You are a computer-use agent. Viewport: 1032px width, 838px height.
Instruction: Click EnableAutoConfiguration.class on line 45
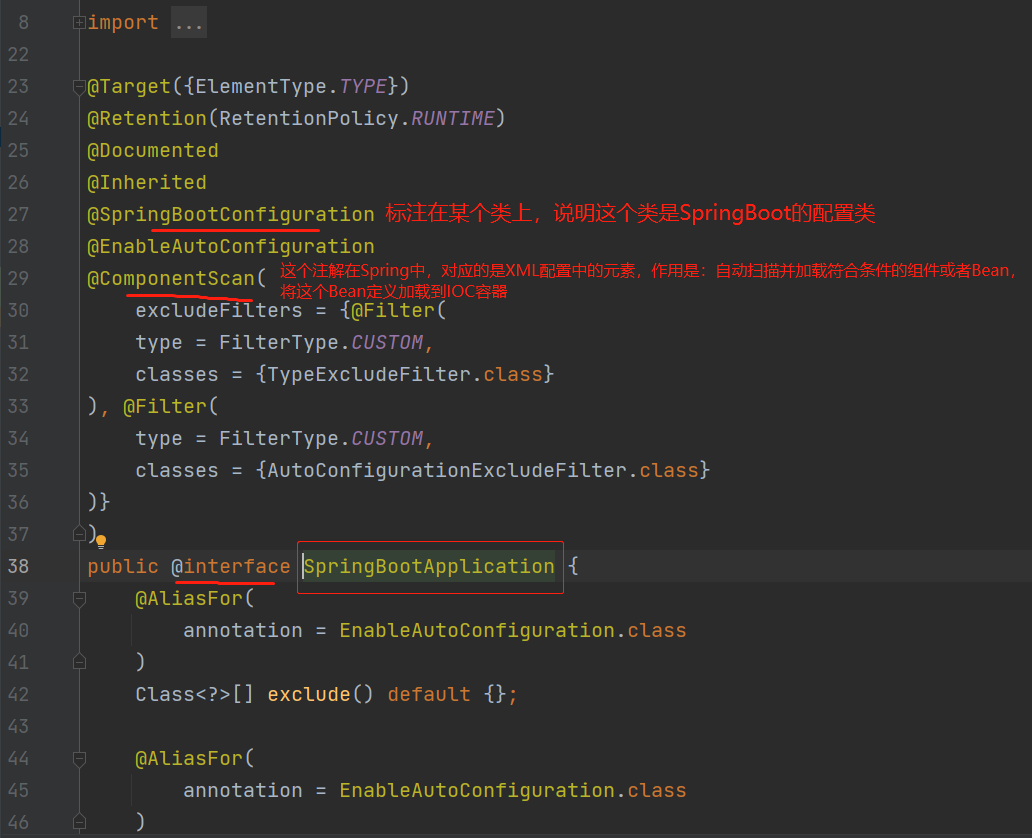coord(513,791)
